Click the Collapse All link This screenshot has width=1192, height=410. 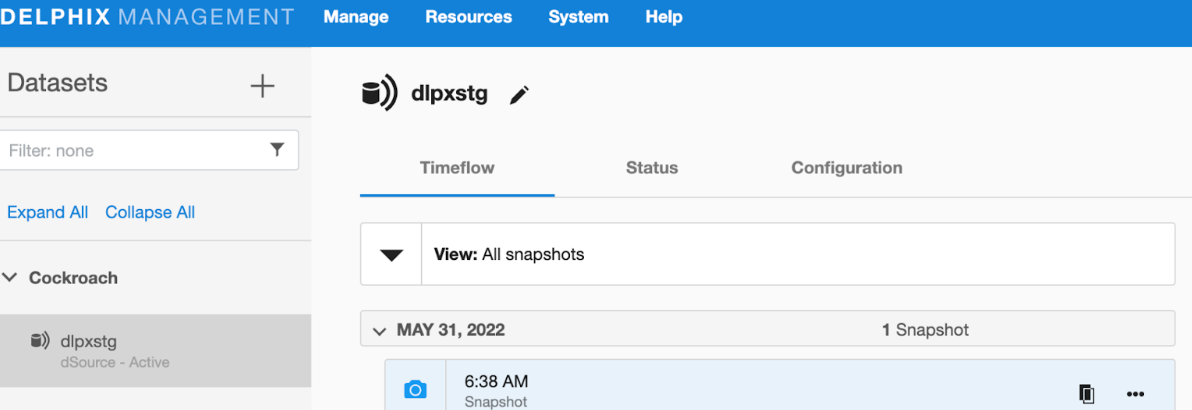(150, 212)
